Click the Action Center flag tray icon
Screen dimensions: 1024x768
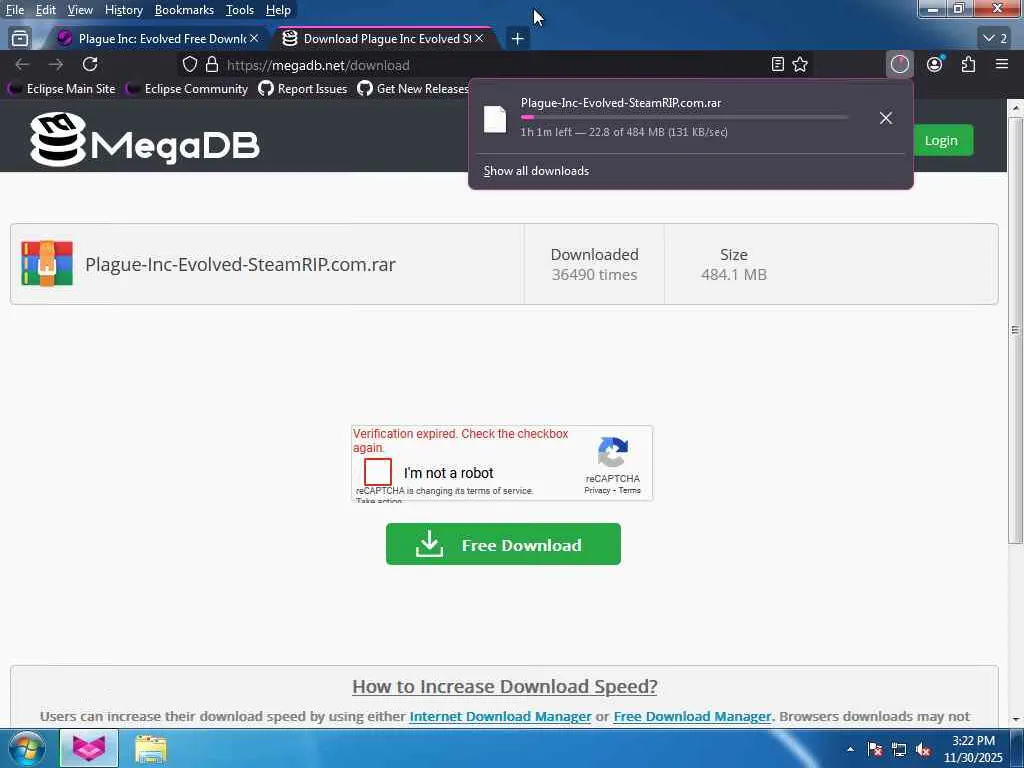coord(875,749)
